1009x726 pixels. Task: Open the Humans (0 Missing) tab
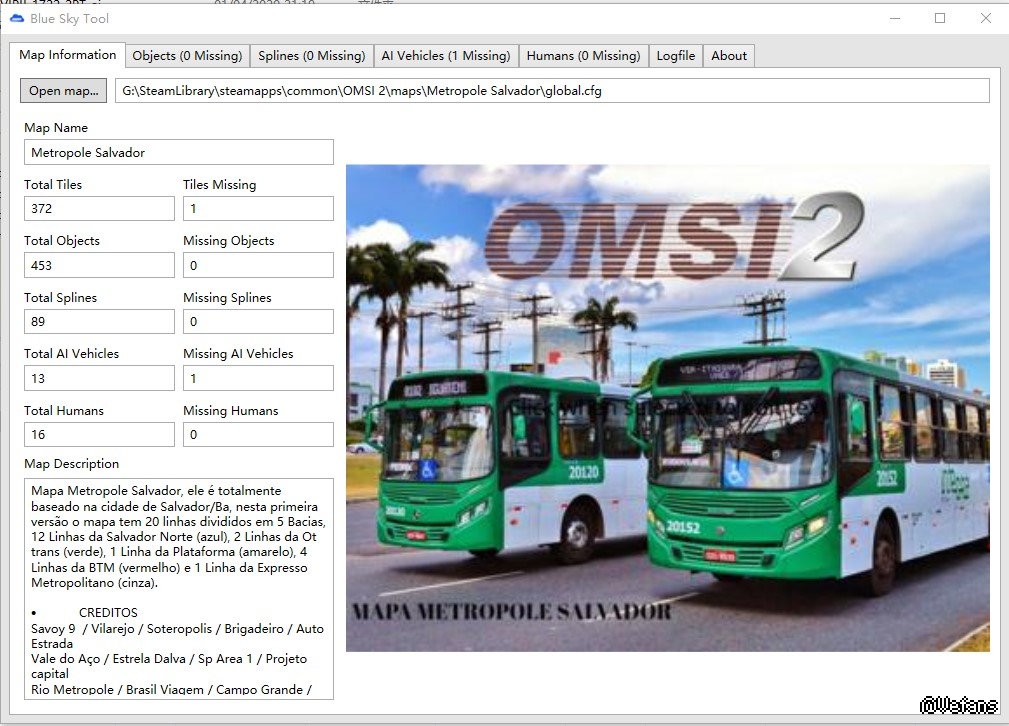click(x=584, y=56)
